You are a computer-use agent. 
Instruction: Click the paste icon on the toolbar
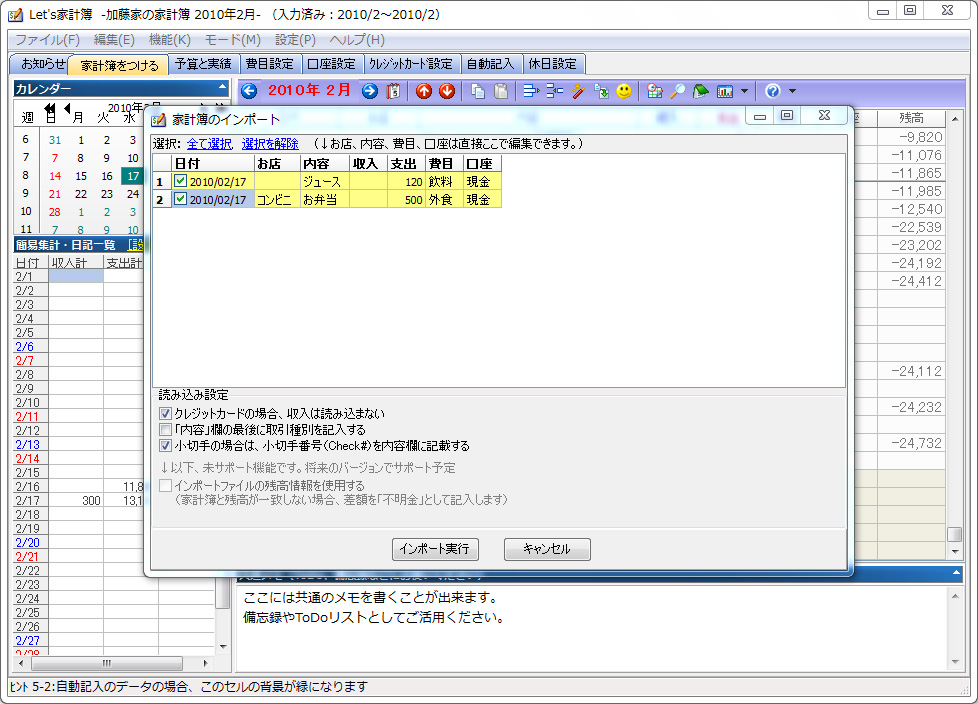tap(499, 91)
